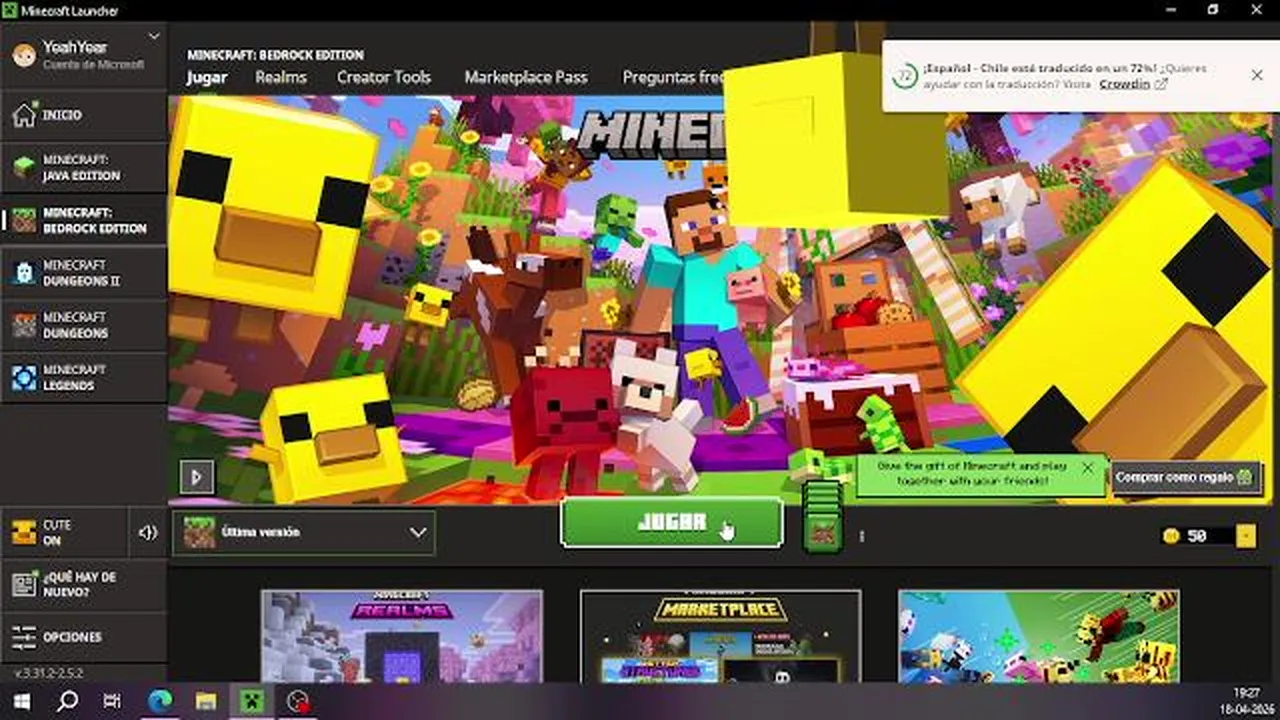Screen dimensions: 1280x720
Task: Select the Minecraft: Bedrock Edition sidebar entry
Action: tap(84, 220)
